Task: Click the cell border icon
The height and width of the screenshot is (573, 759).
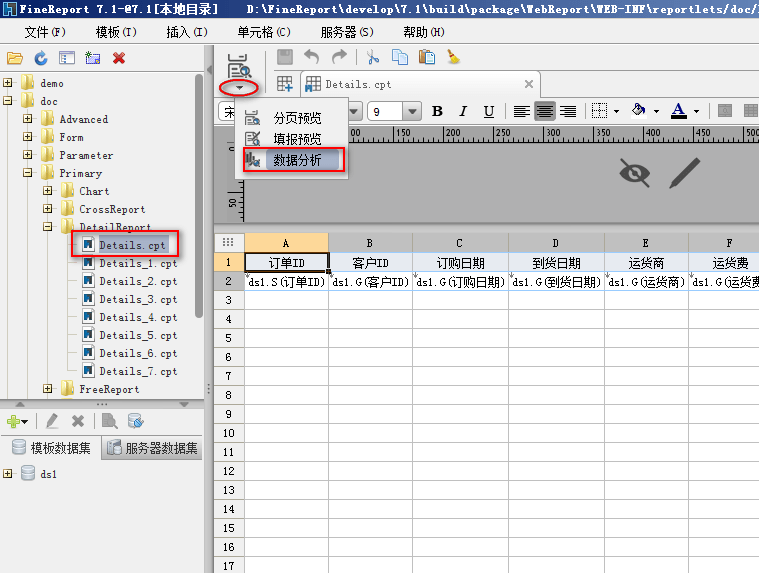Action: [x=599, y=111]
